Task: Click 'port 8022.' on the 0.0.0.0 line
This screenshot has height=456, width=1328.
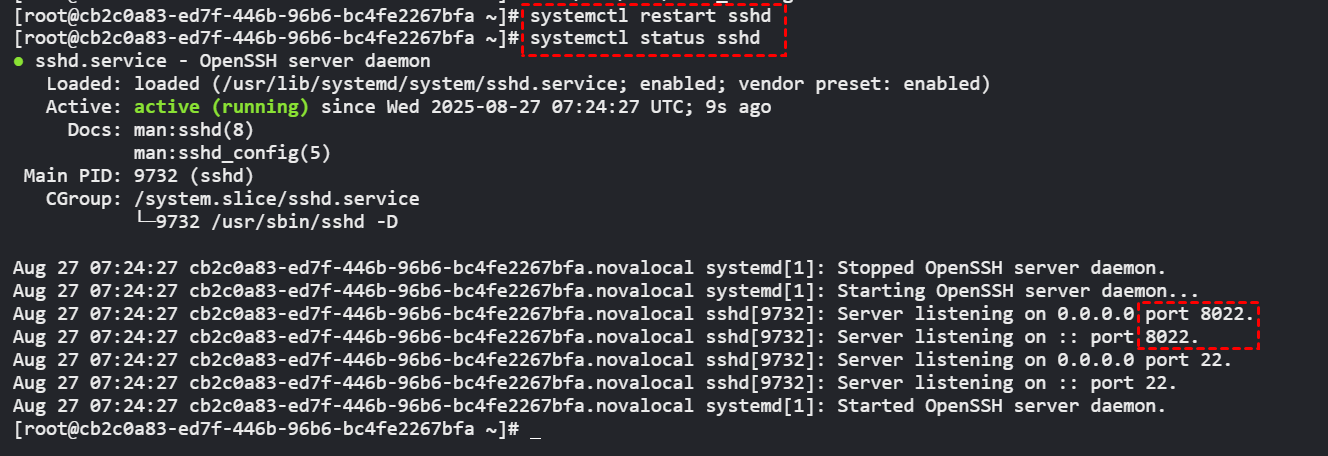Action: pyautogui.click(x=1200, y=314)
